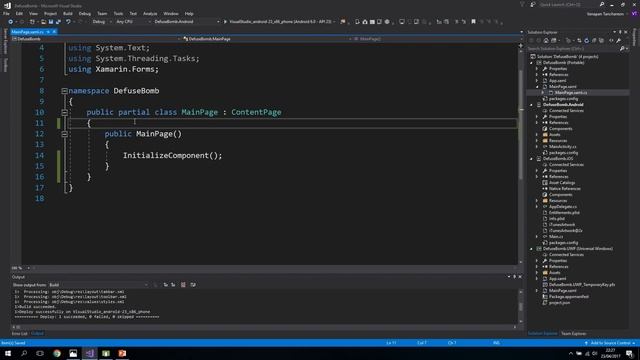Open the Windows Start menu
Screen dimensions: 640x360
(x=8, y=353)
